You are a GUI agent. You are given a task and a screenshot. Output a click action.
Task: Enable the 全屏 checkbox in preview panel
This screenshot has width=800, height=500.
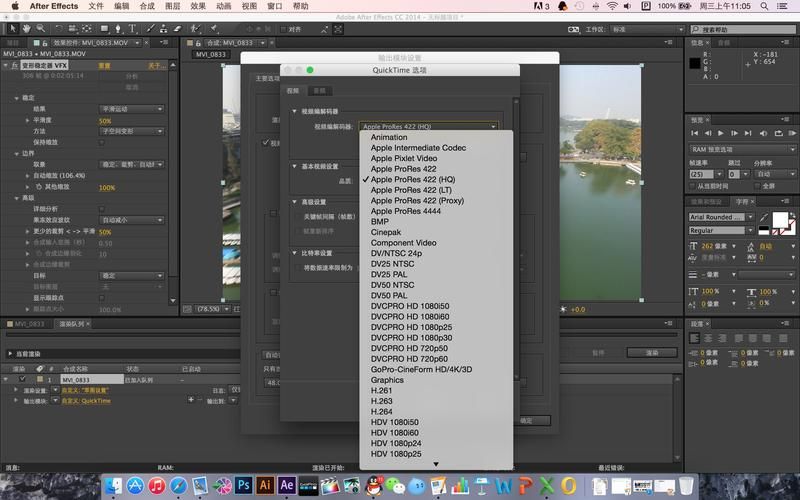pos(757,186)
